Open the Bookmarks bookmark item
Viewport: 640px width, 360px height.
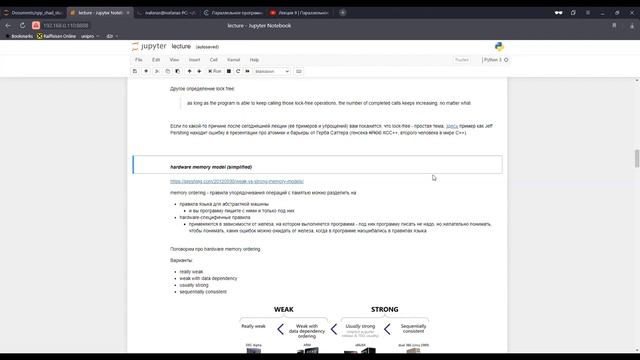click(19, 36)
